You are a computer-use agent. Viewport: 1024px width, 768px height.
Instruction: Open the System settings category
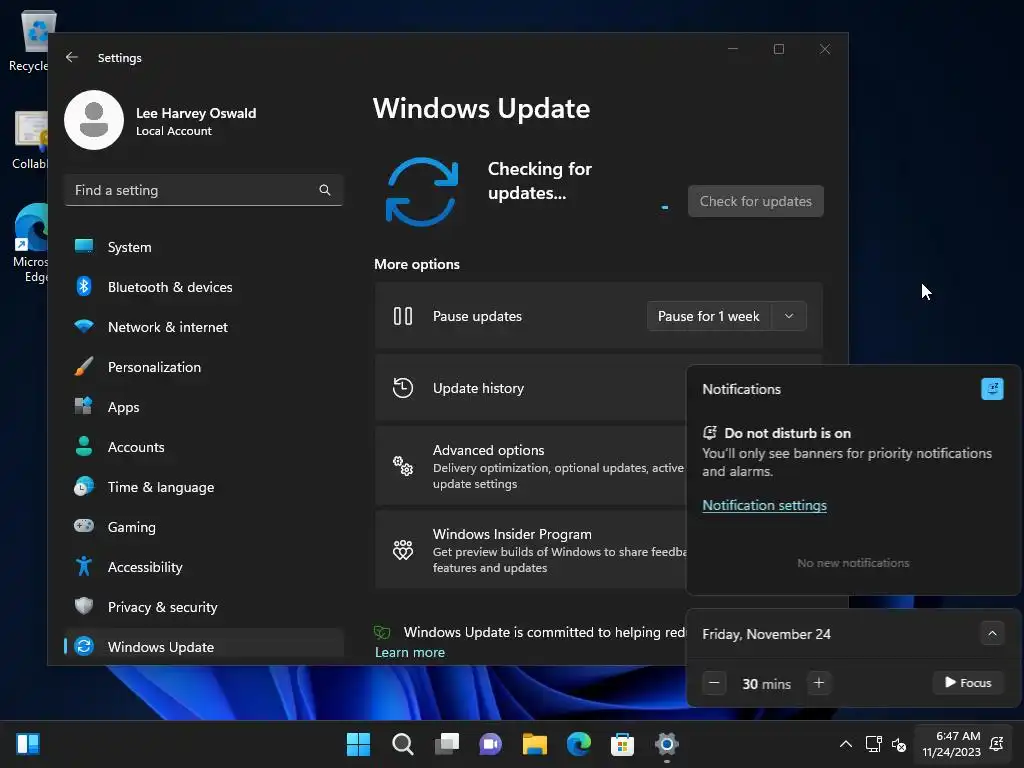coord(204,247)
